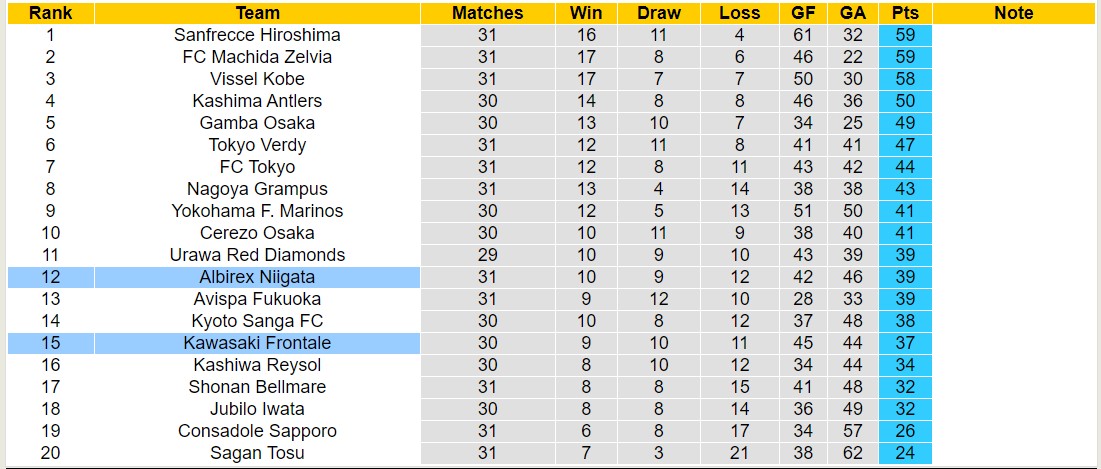Select rank 12 highlighted cell
The width and height of the screenshot is (1101, 469).
[x=50, y=277]
